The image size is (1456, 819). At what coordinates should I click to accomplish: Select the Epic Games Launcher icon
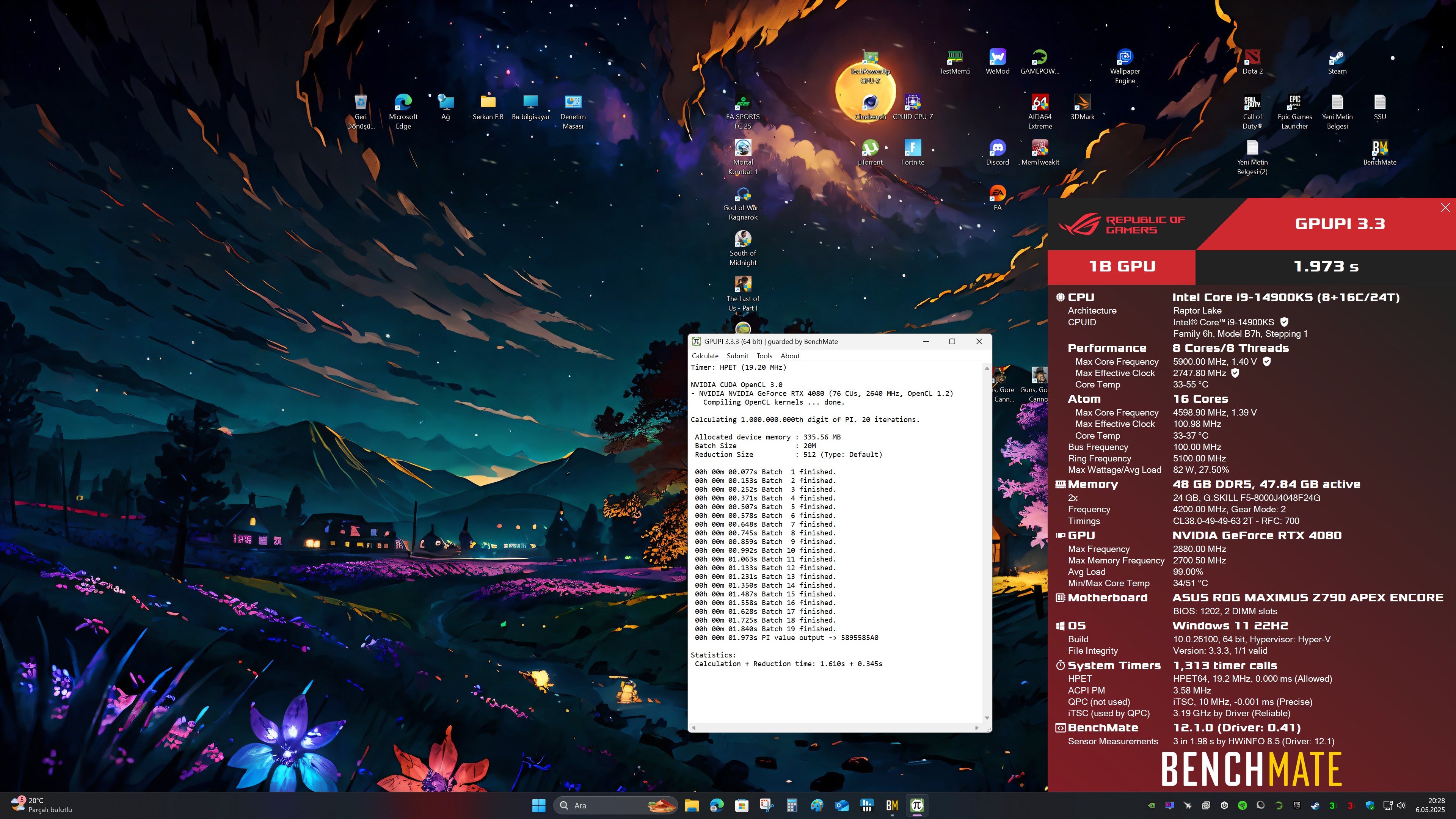click(x=1294, y=112)
